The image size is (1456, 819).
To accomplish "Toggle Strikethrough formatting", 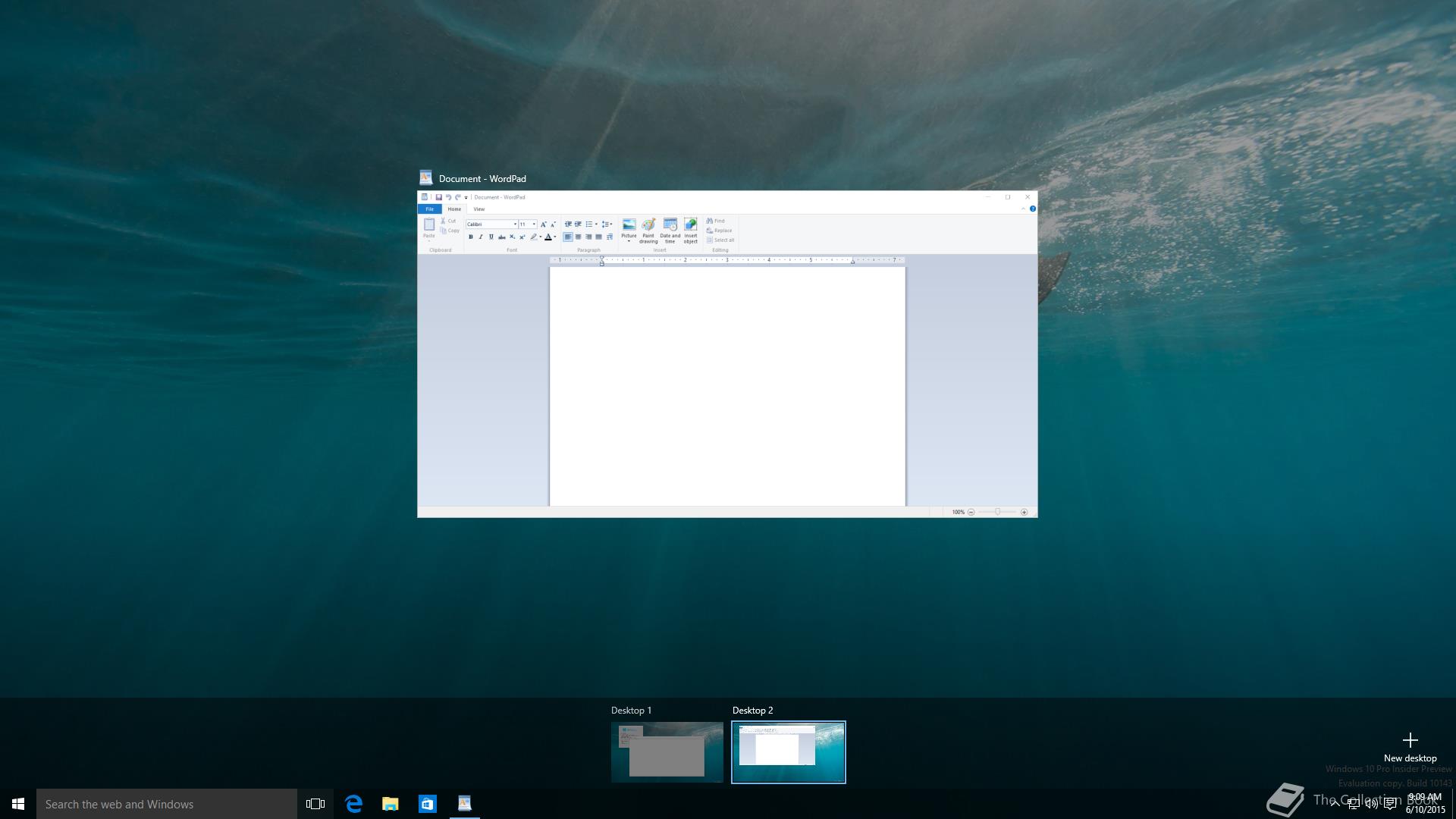I will (x=501, y=237).
